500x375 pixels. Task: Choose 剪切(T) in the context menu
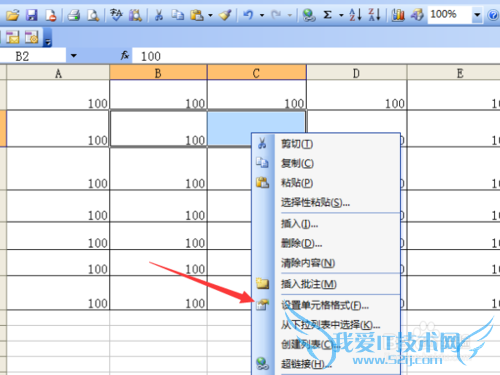click(327, 144)
